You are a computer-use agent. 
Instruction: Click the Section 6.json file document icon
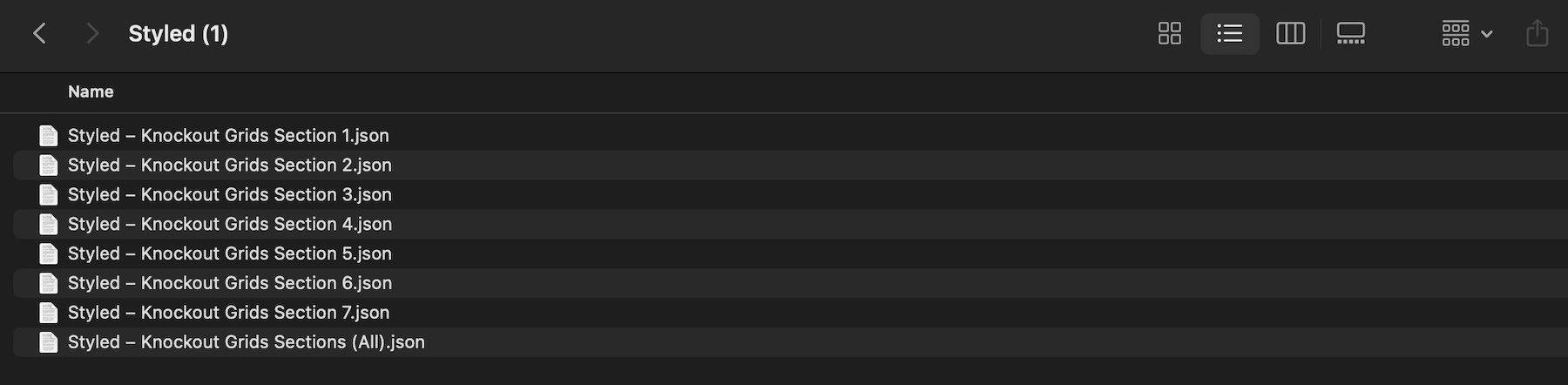point(49,283)
